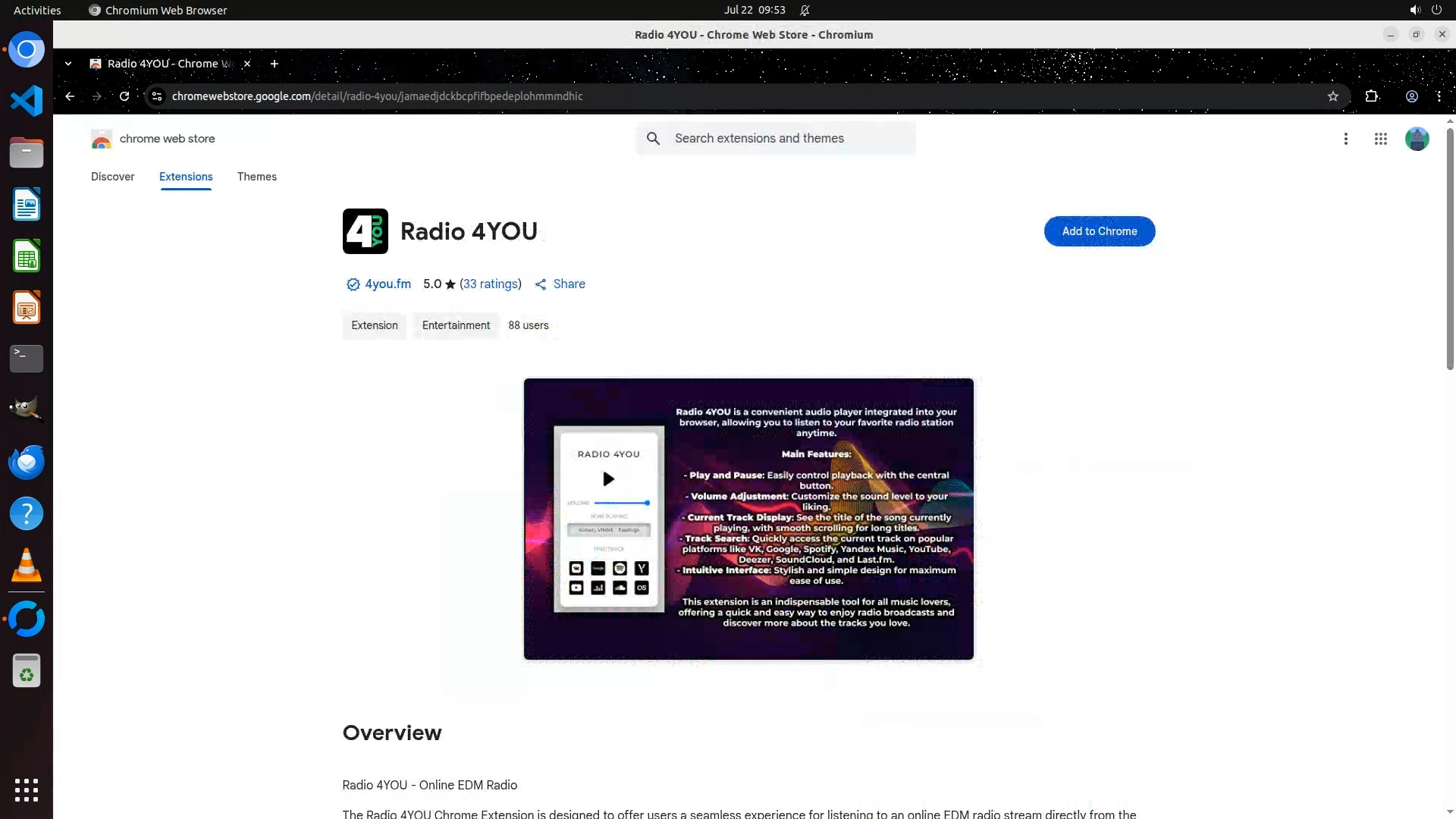
Task: Launch VLC media player from dock
Action: coord(27,566)
